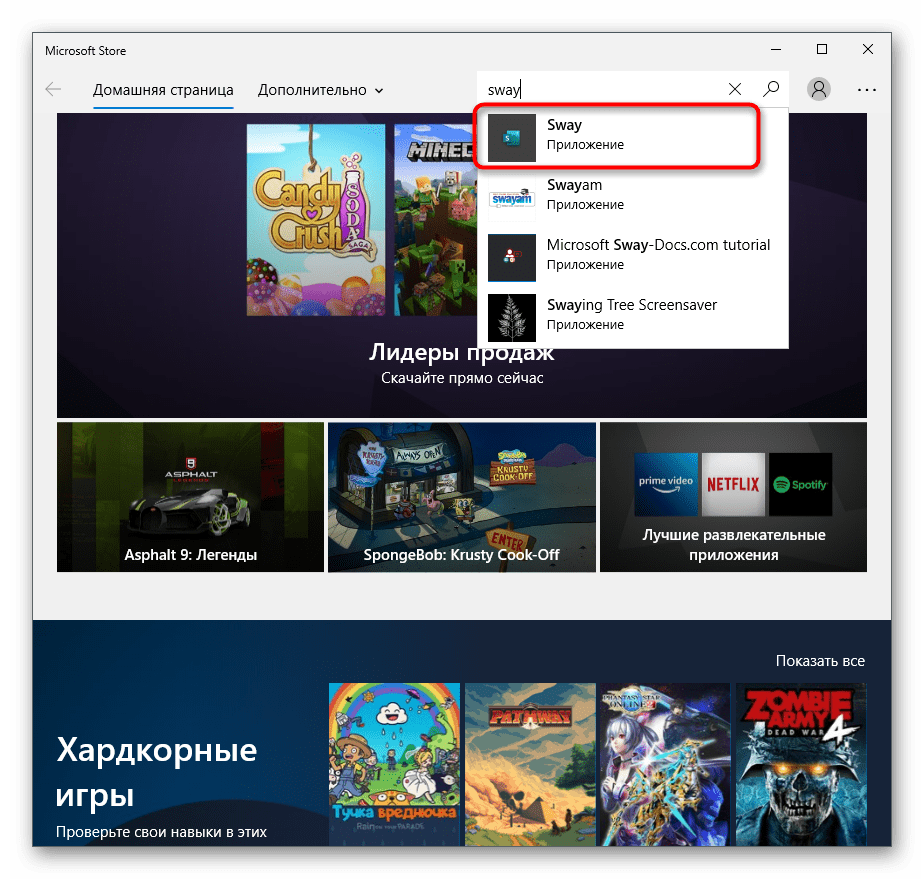Image resolution: width=924 pixels, height=879 pixels.
Task: Maximize the Microsoft Store window
Action: click(822, 49)
